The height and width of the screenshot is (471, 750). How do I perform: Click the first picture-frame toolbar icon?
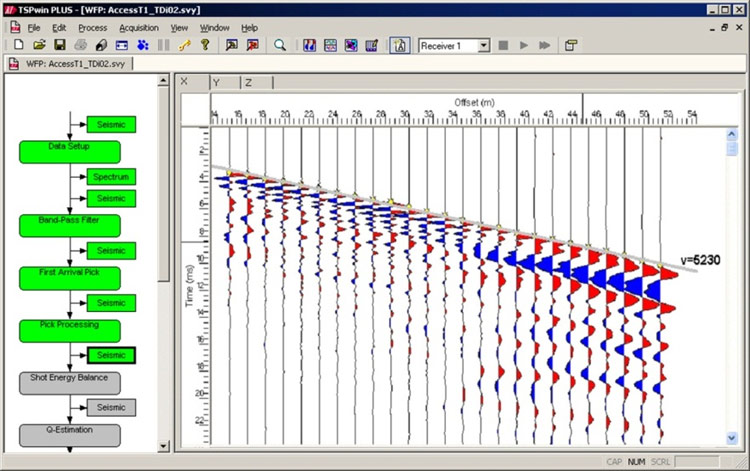232,45
